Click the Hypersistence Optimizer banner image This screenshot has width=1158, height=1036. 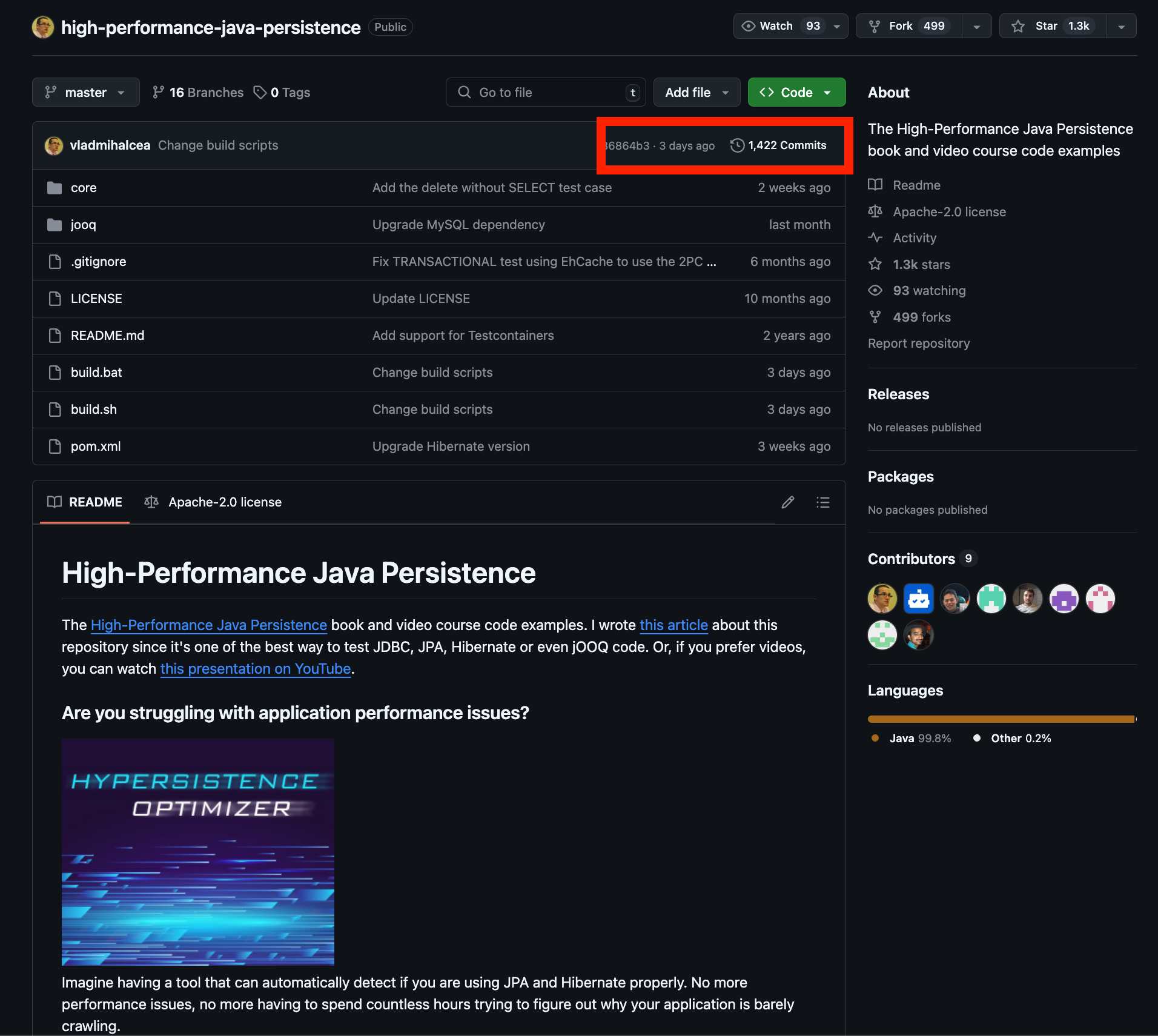click(x=198, y=852)
